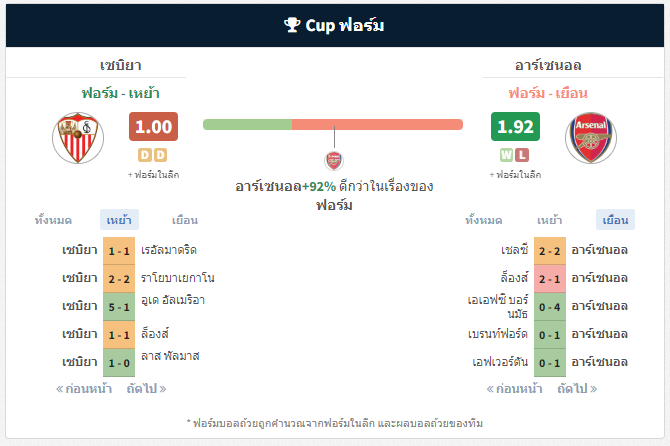Click the first D form badge for Sevilla
The height and width of the screenshot is (446, 670).
point(145,155)
